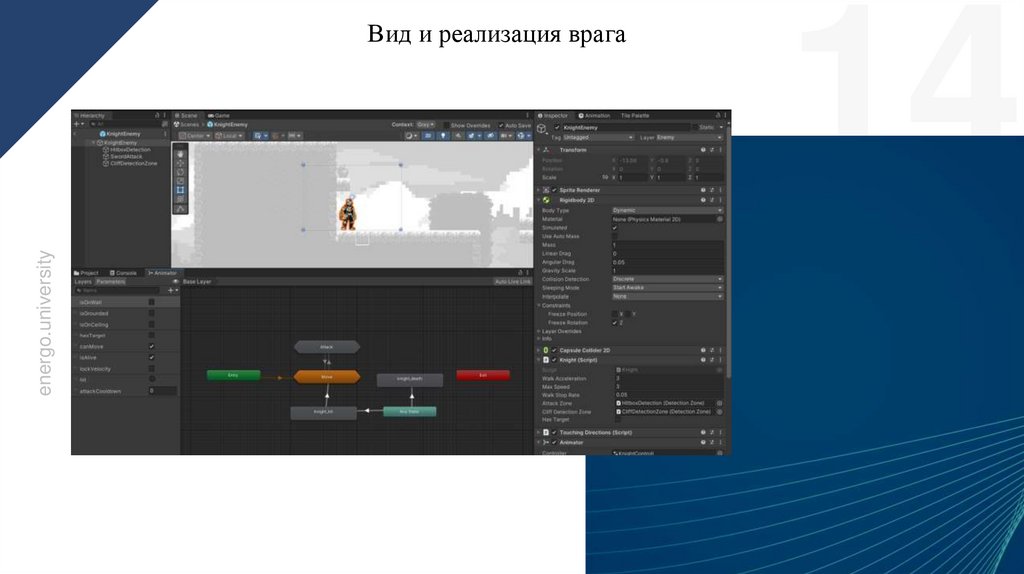Toggle the hit trigger radio button

[x=152, y=379]
